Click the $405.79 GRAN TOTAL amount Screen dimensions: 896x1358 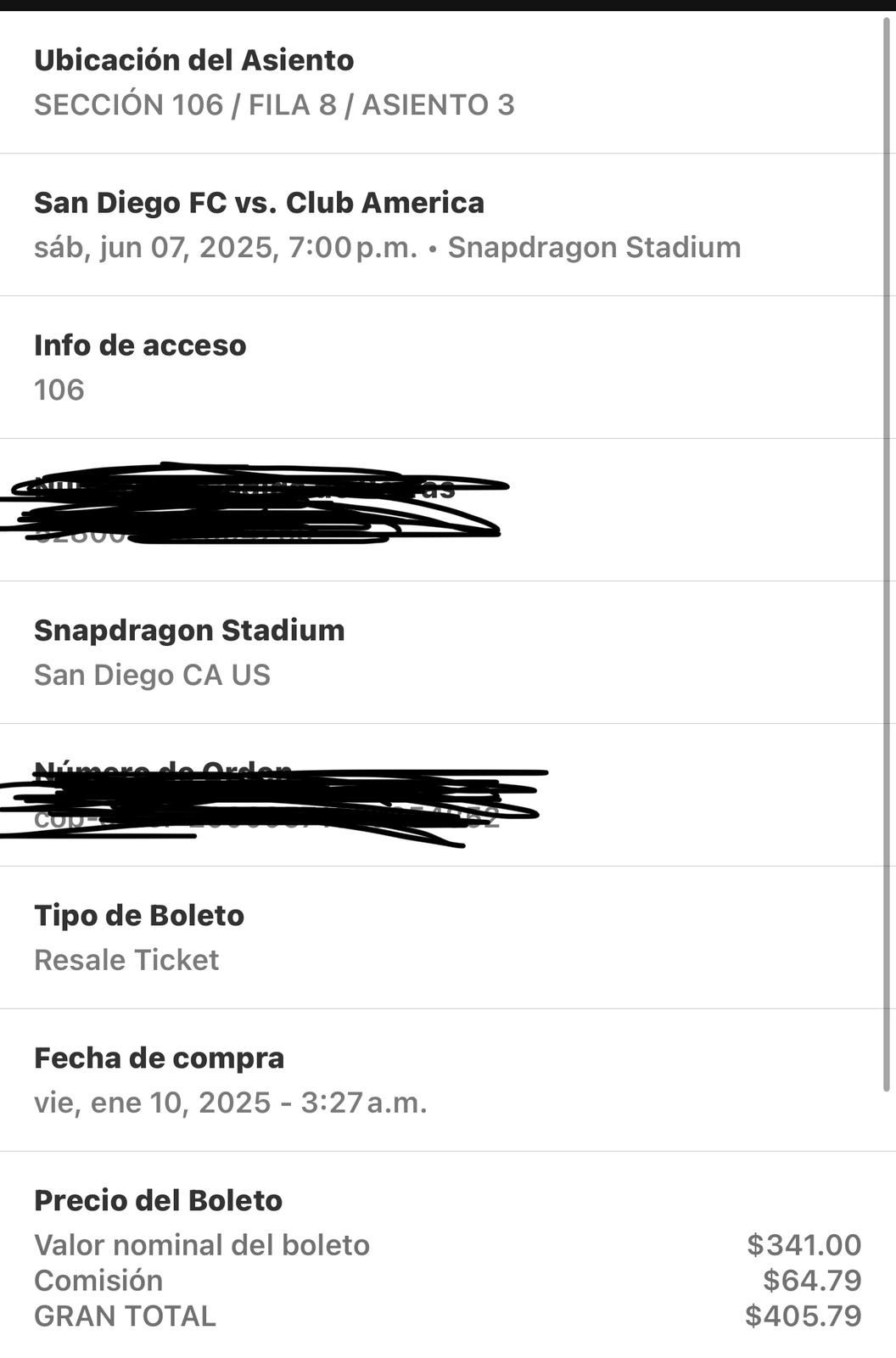(803, 1316)
